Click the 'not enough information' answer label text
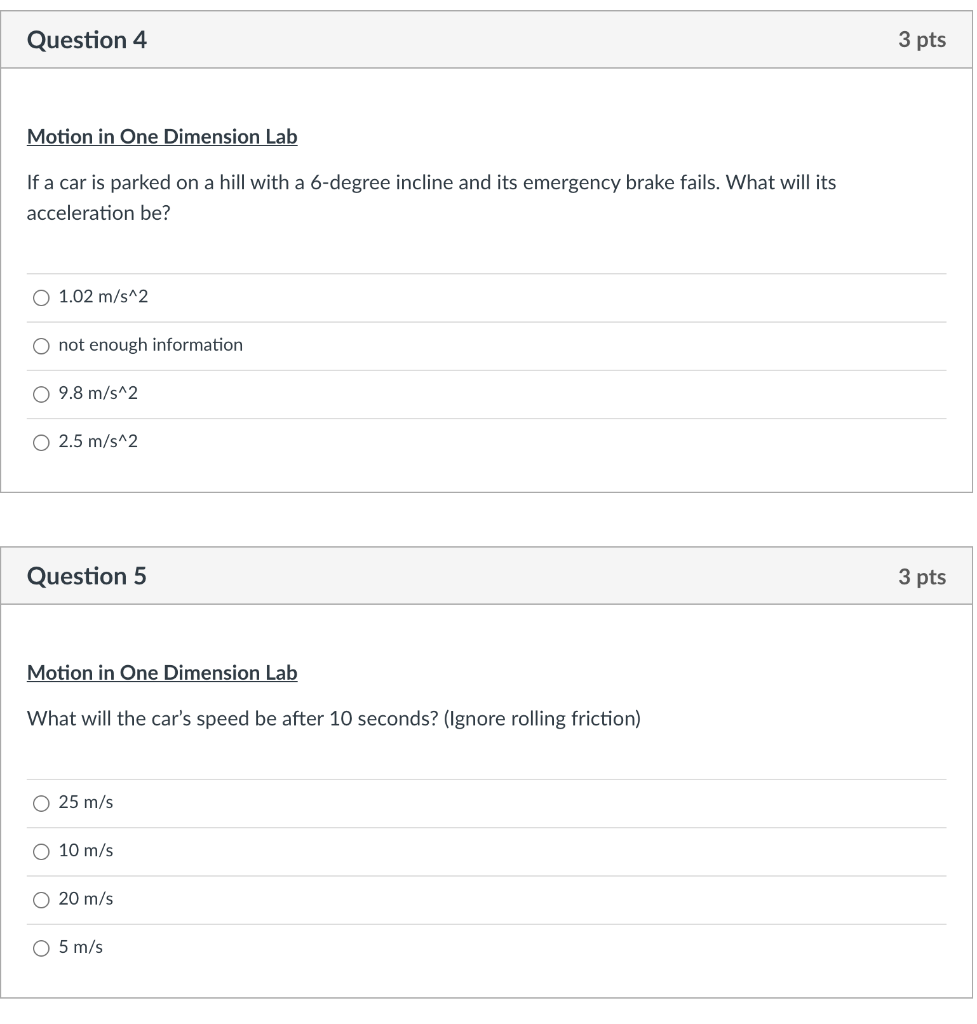 (x=151, y=345)
